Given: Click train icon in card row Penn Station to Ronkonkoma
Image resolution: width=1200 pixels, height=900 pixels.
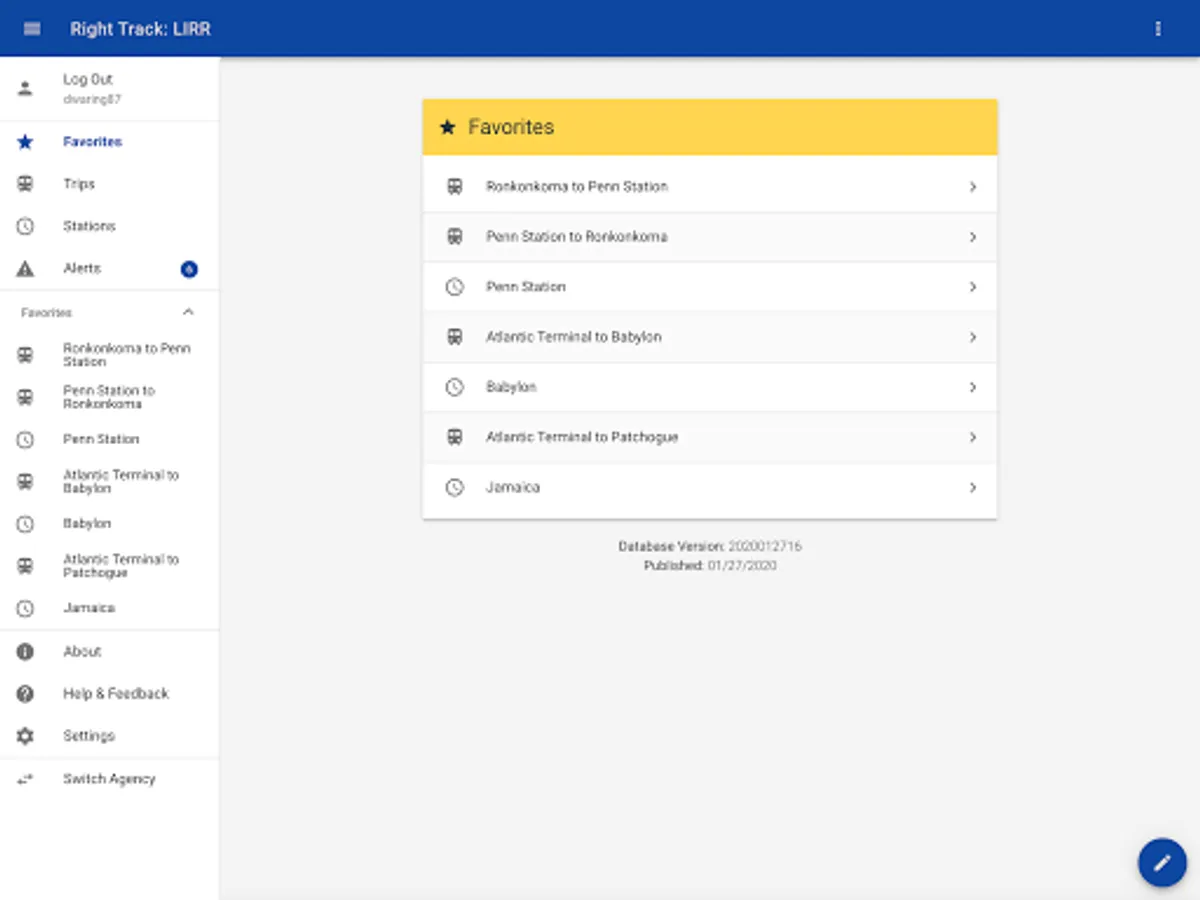Looking at the screenshot, I should tap(454, 237).
